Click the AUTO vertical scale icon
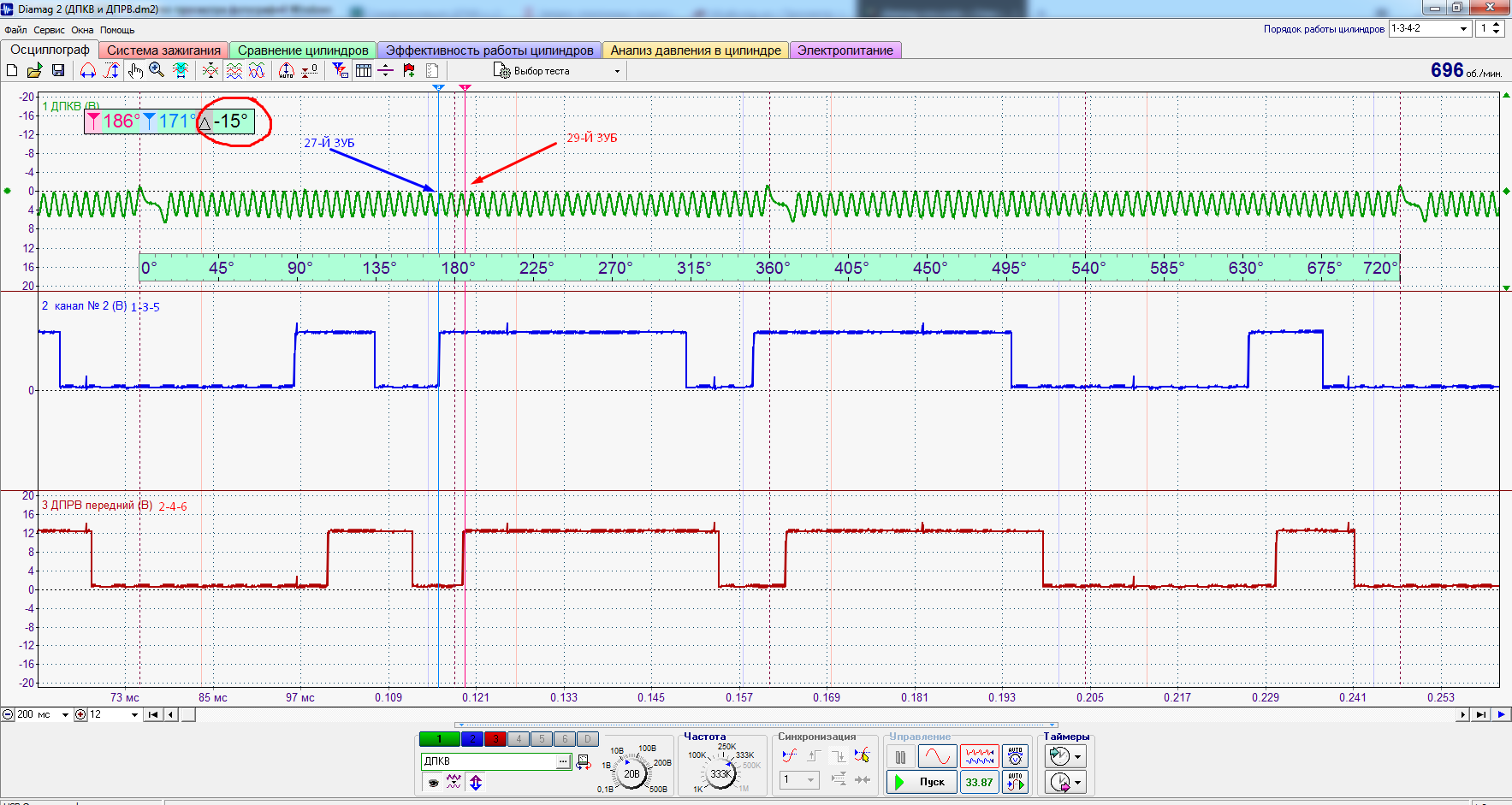The height and width of the screenshot is (805, 1512). point(287,70)
